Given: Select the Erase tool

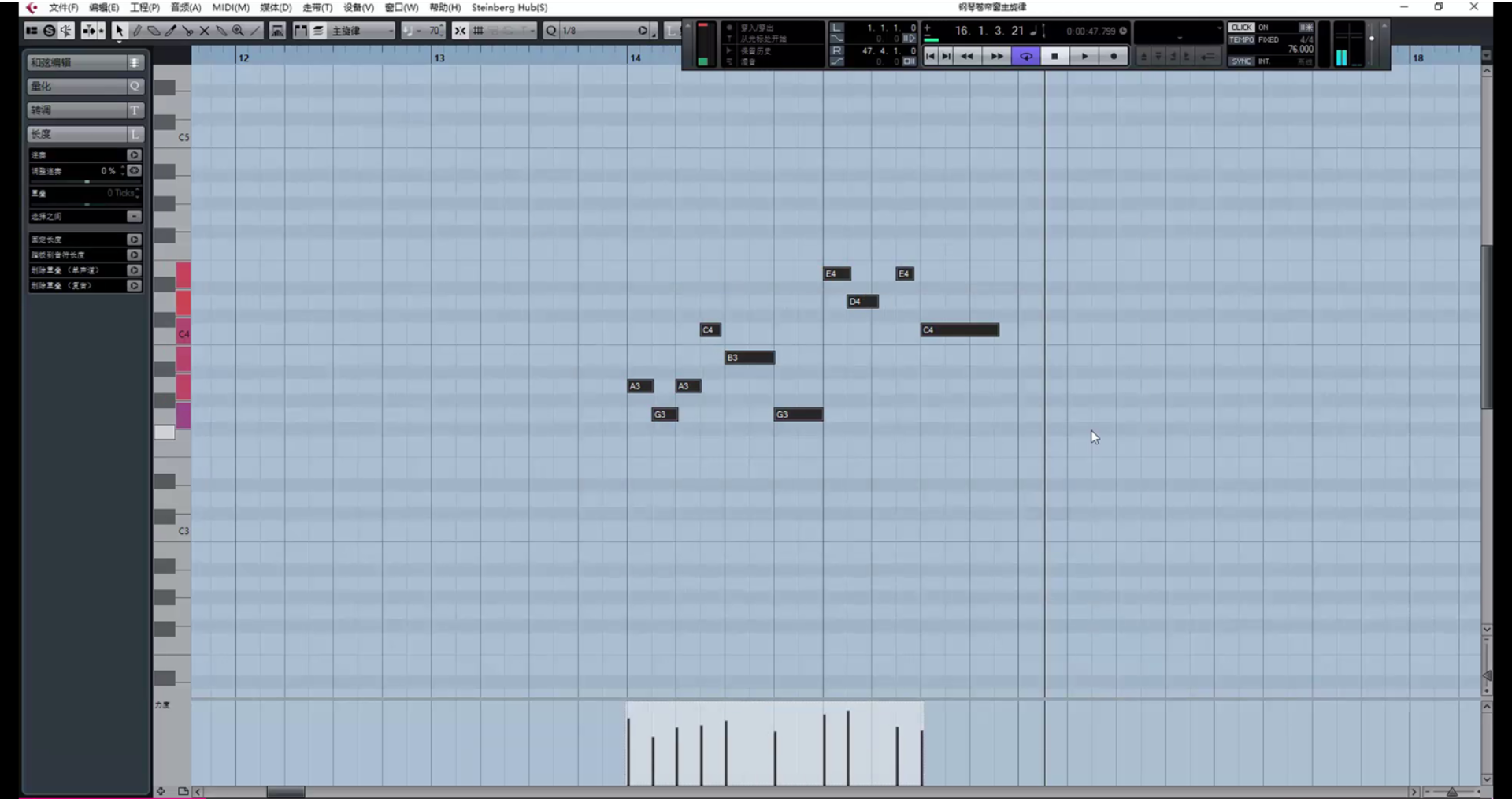Looking at the screenshot, I should pos(154,31).
